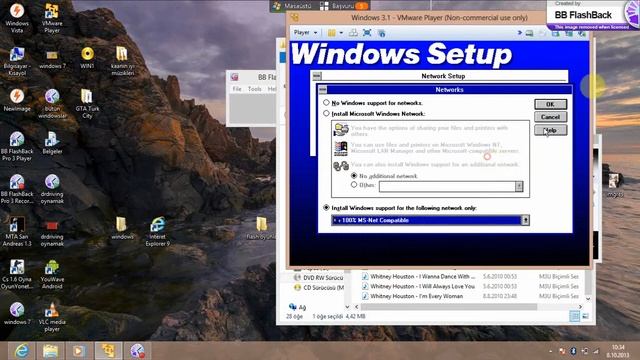This screenshot has width=640, height=360.
Task: Select 'Whitney Houston - I Will Always Love You' file
Action: (x=418, y=286)
